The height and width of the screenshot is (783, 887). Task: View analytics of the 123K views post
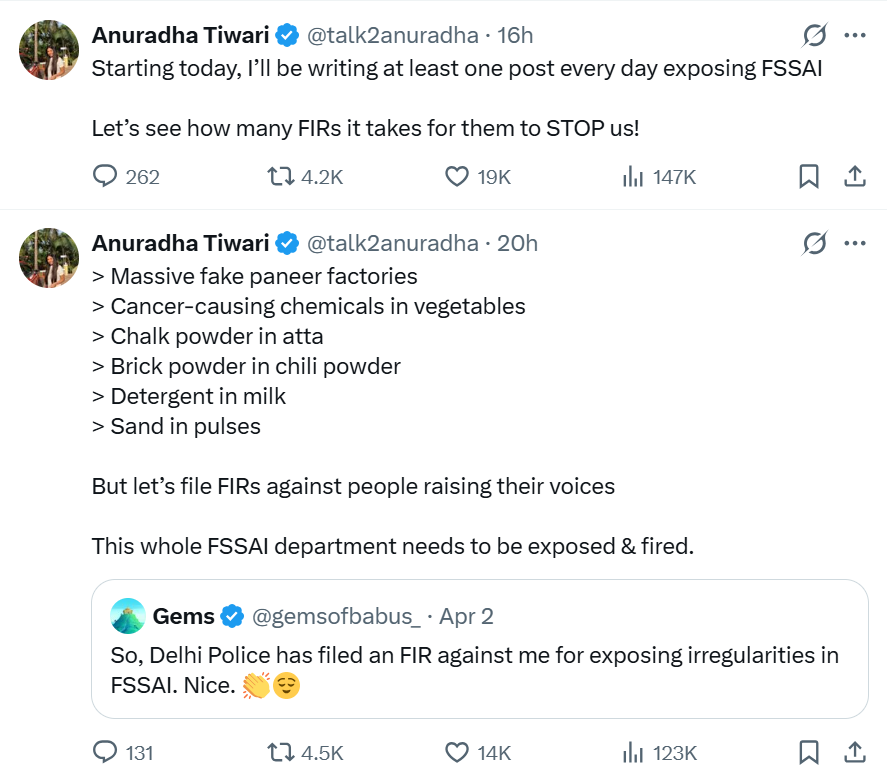coord(633,752)
